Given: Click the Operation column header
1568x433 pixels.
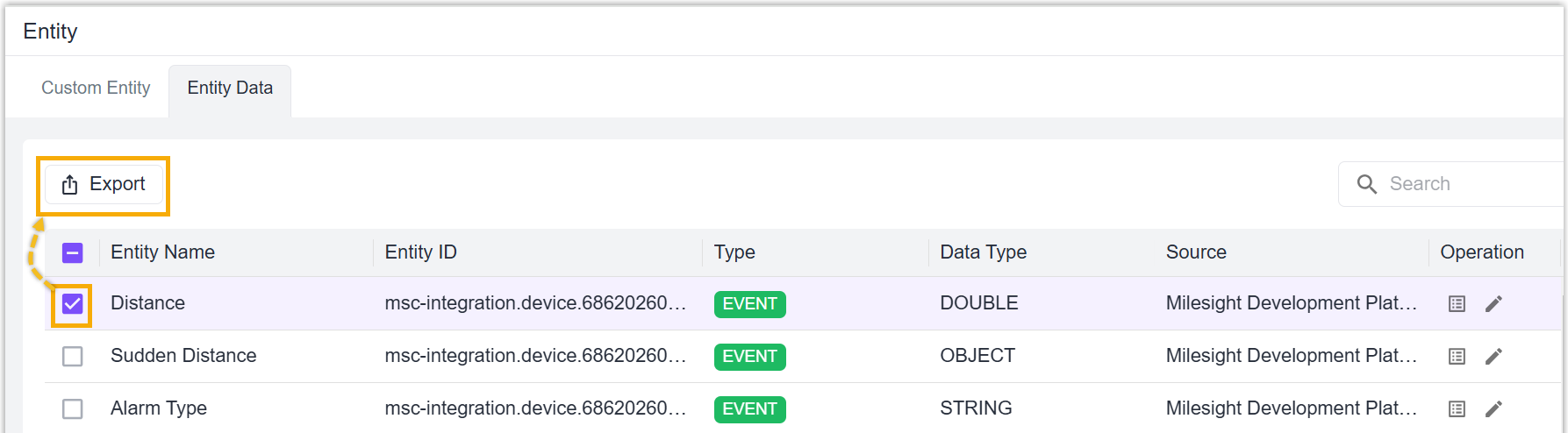Looking at the screenshot, I should [x=1482, y=252].
